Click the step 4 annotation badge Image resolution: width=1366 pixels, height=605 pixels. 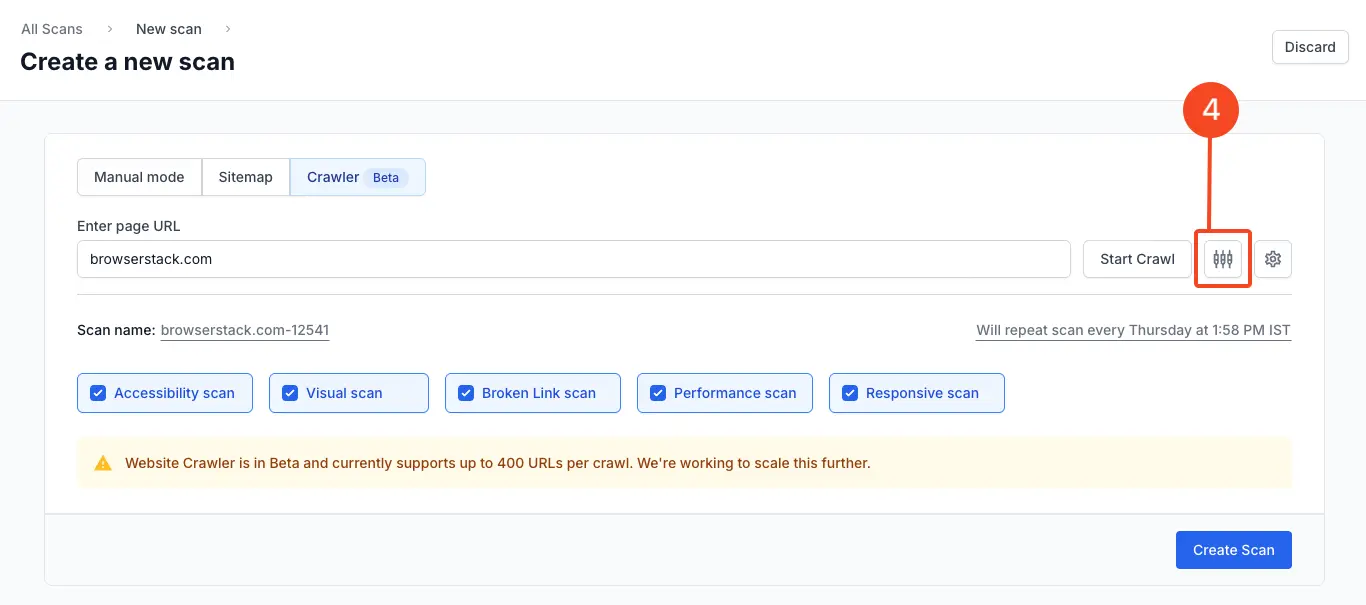(x=1211, y=109)
